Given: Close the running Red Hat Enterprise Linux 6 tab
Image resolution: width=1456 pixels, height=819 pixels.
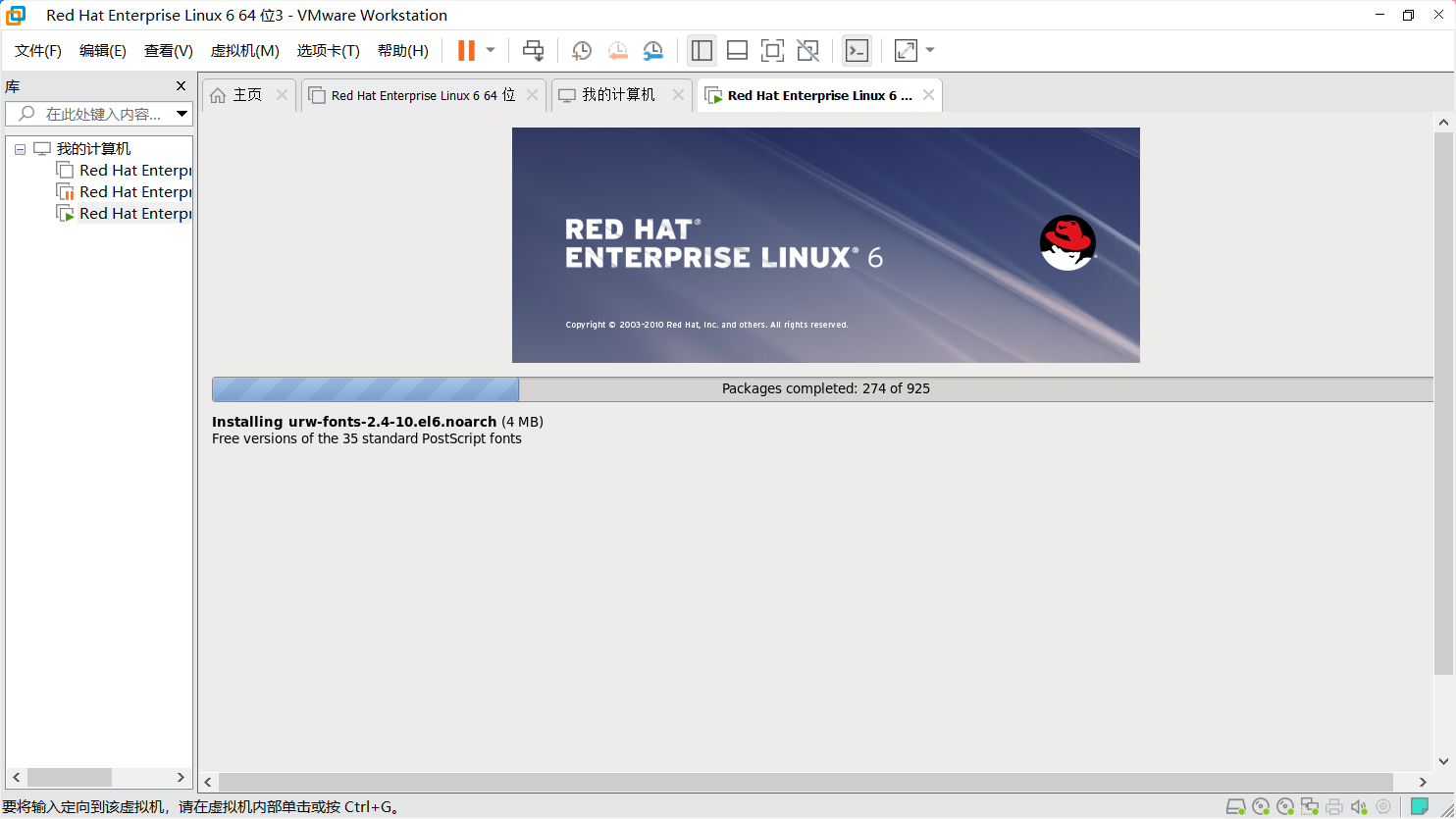Looking at the screenshot, I should point(928,95).
